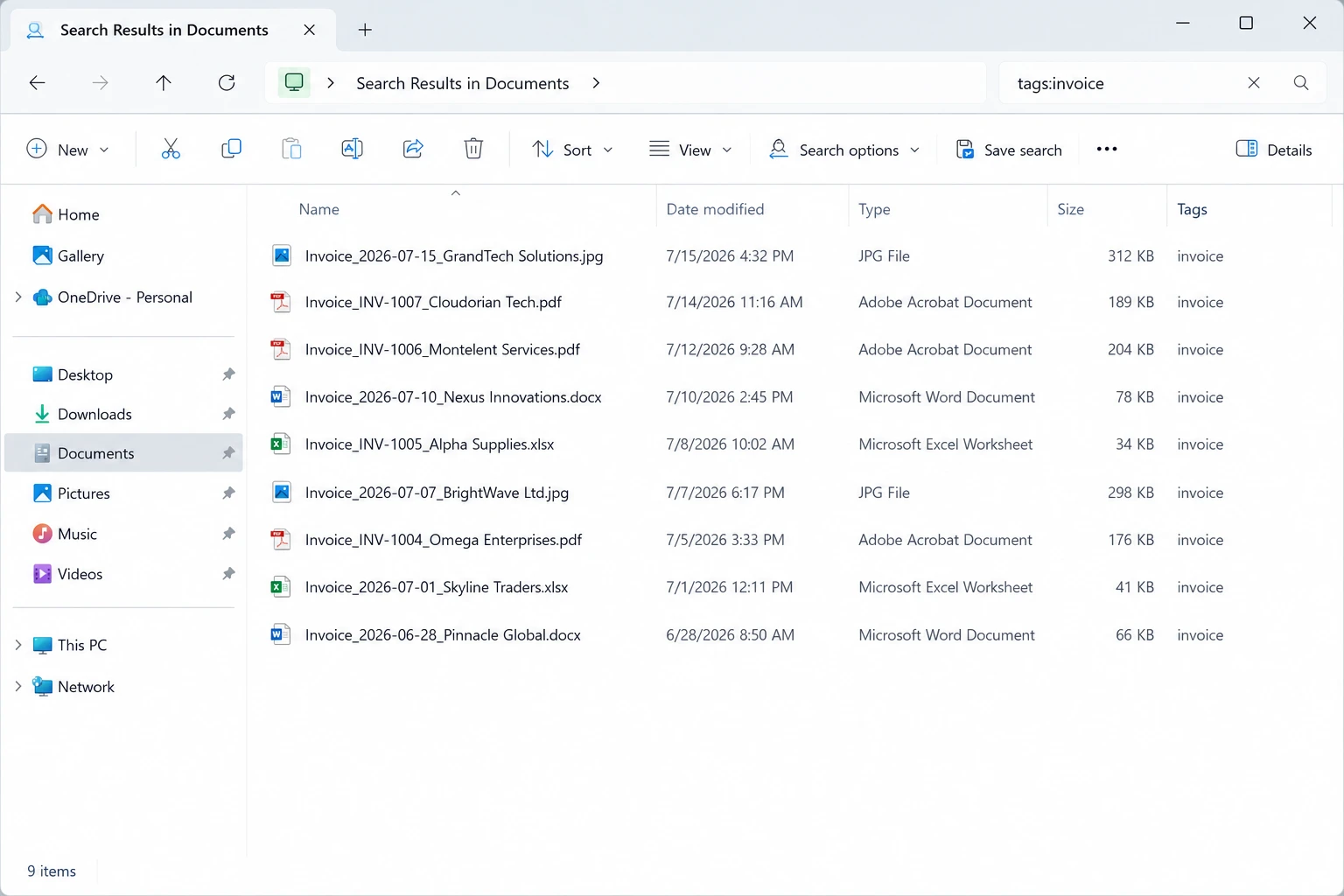Click the Share icon
Viewport: 1344px width, 896px height.
(x=413, y=149)
